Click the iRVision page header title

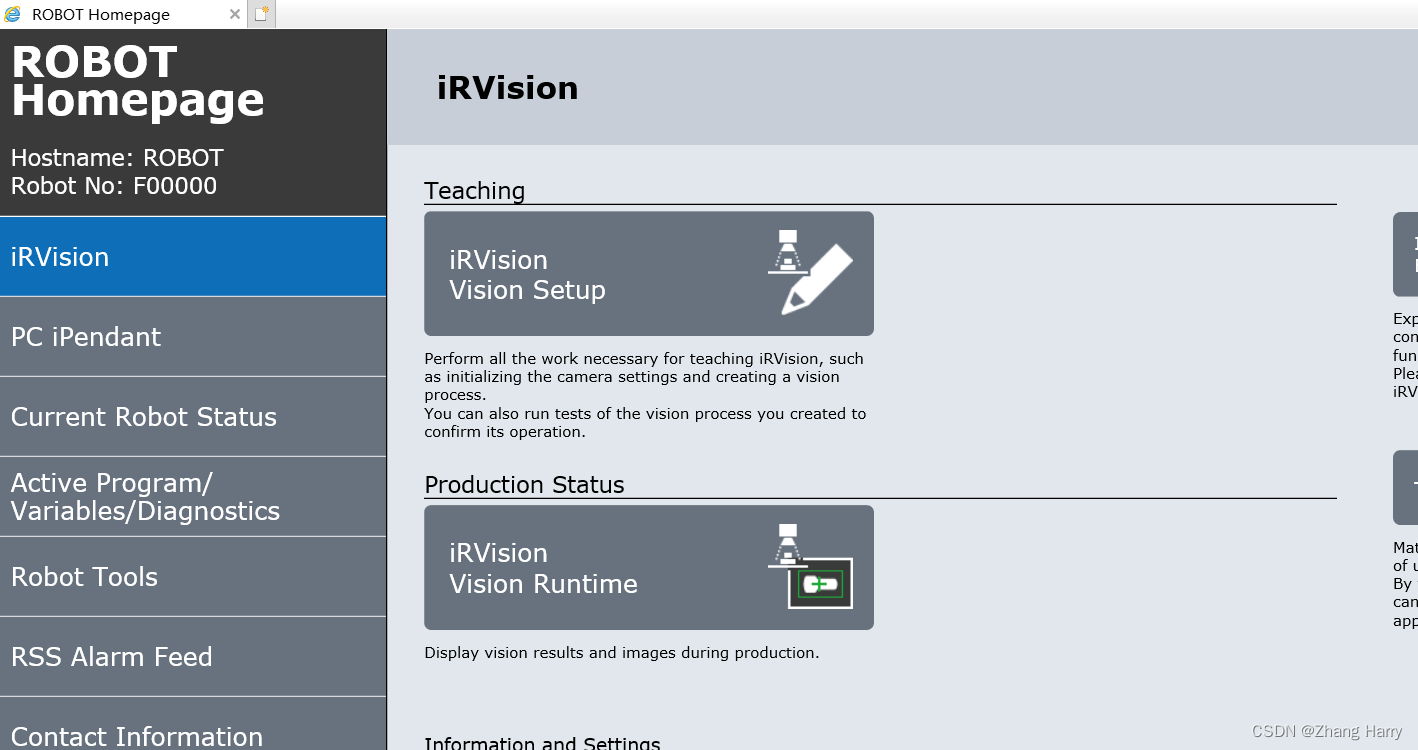508,88
